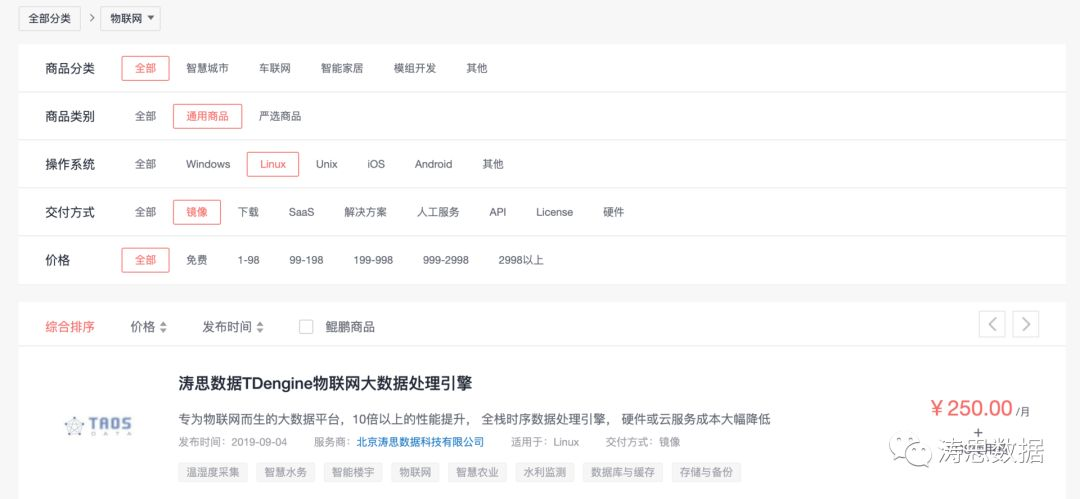Filter delivery method by 下载
The width and height of the screenshot is (1080, 499).
[x=248, y=212]
